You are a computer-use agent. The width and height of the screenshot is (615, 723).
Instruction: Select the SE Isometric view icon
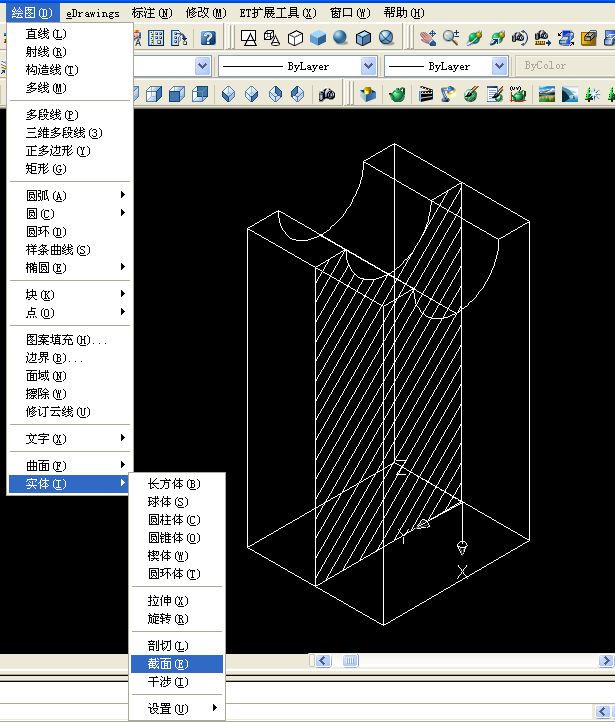coord(252,94)
